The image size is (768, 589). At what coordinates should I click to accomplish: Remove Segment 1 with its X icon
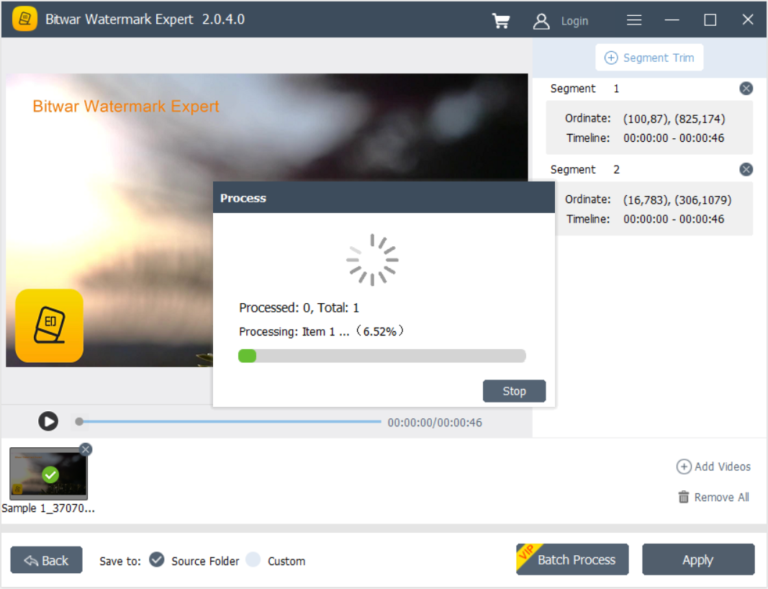click(x=745, y=89)
